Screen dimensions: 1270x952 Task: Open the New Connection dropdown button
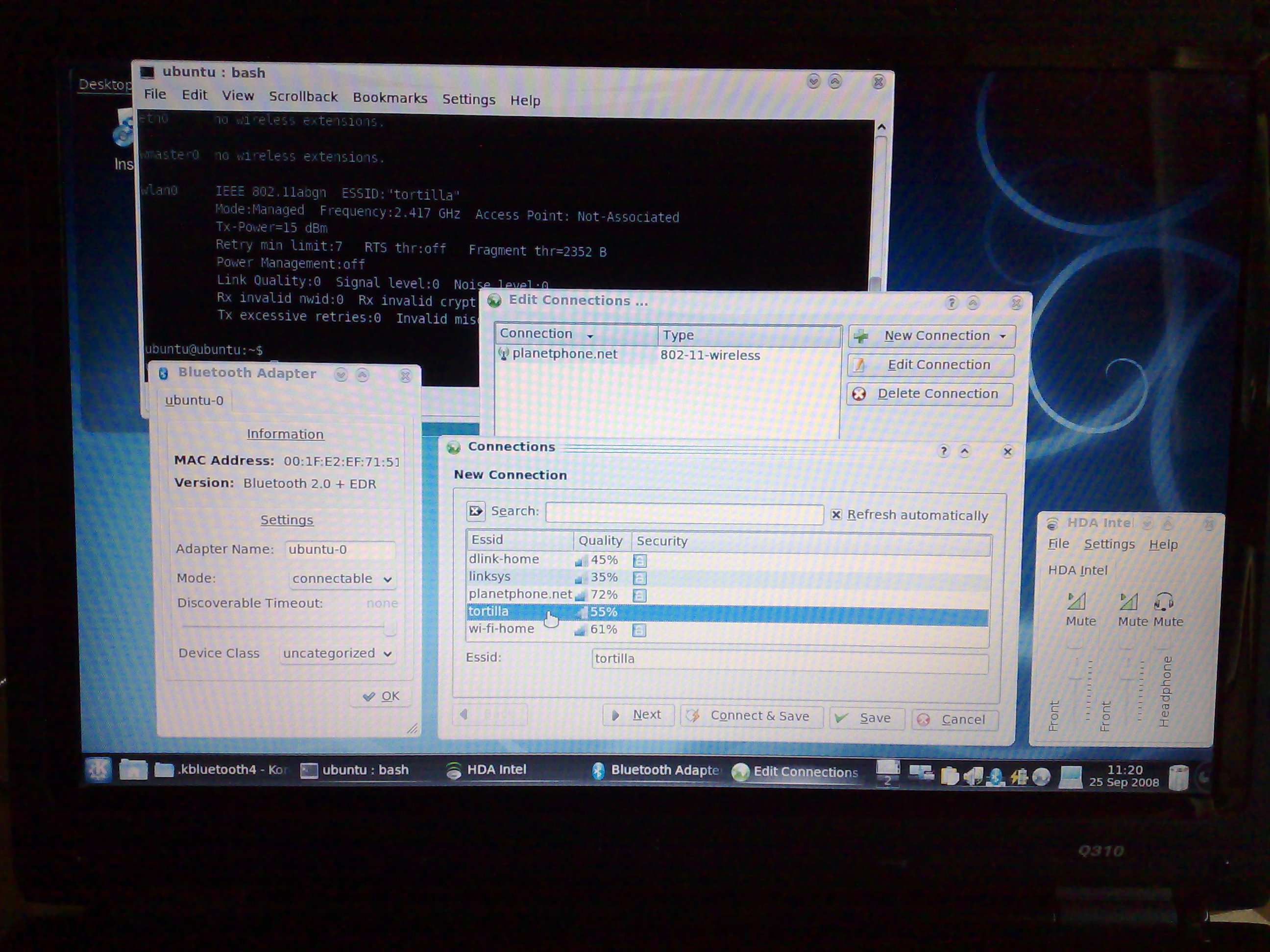click(931, 335)
